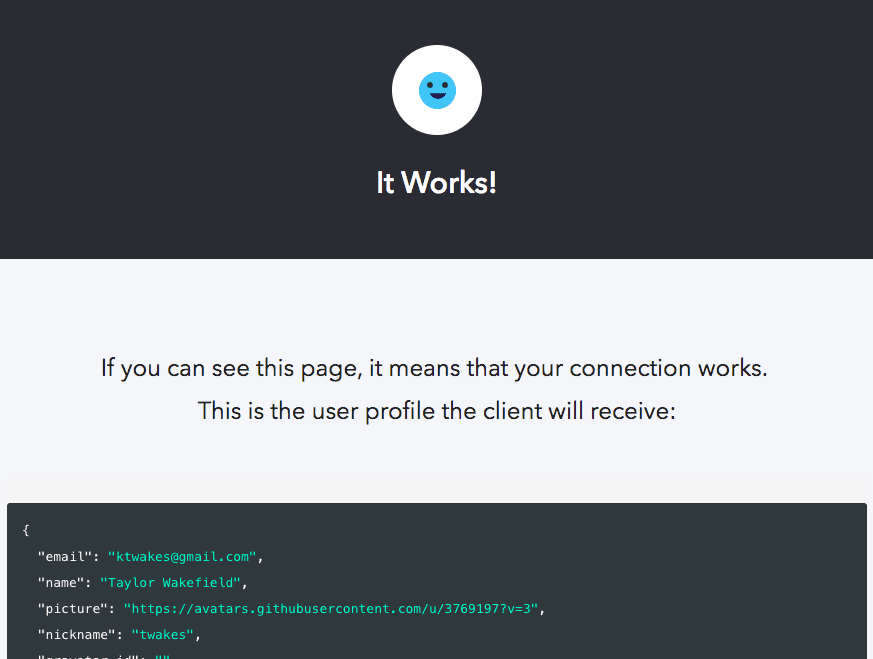Viewport: 873px width, 659px height.
Task: Click the "email" key in the JSON
Action: (x=62, y=556)
